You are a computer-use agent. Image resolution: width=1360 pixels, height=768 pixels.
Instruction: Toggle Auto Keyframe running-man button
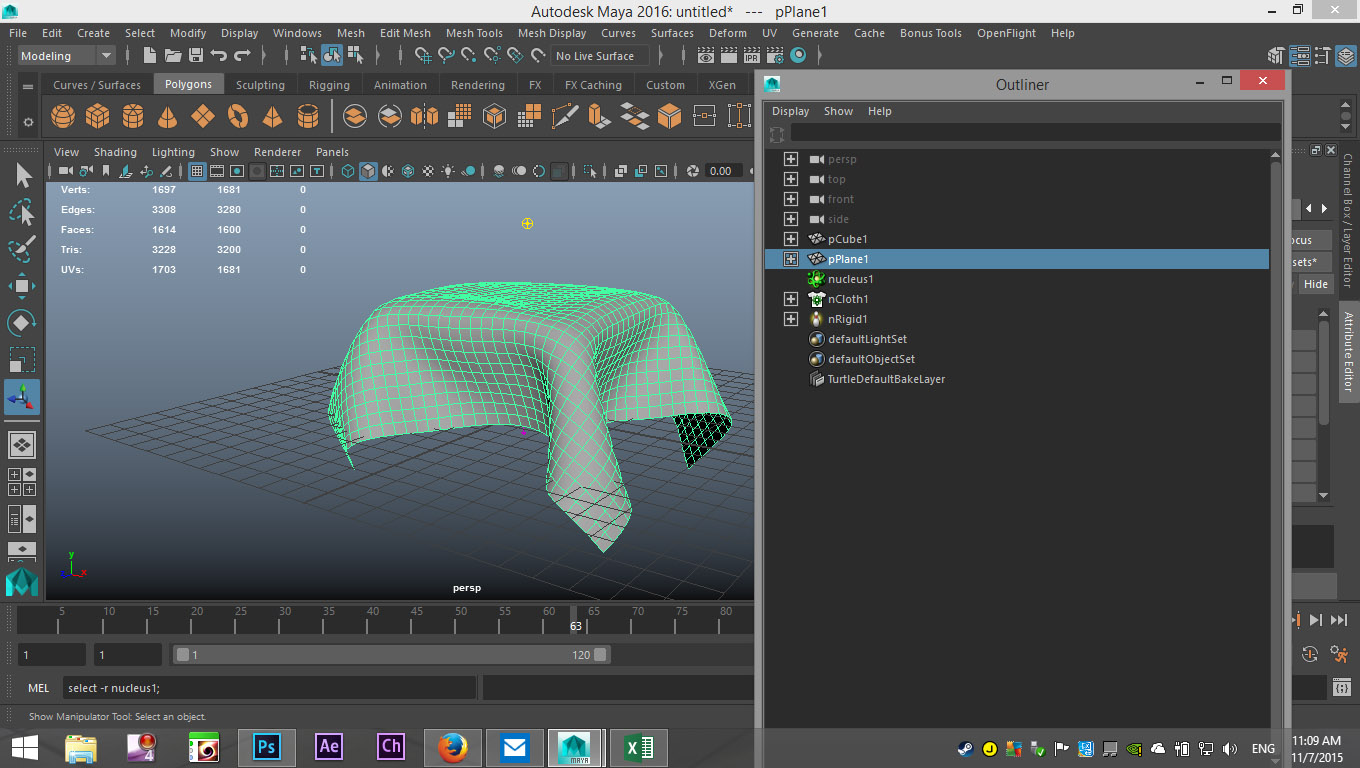pyautogui.click(x=1339, y=654)
